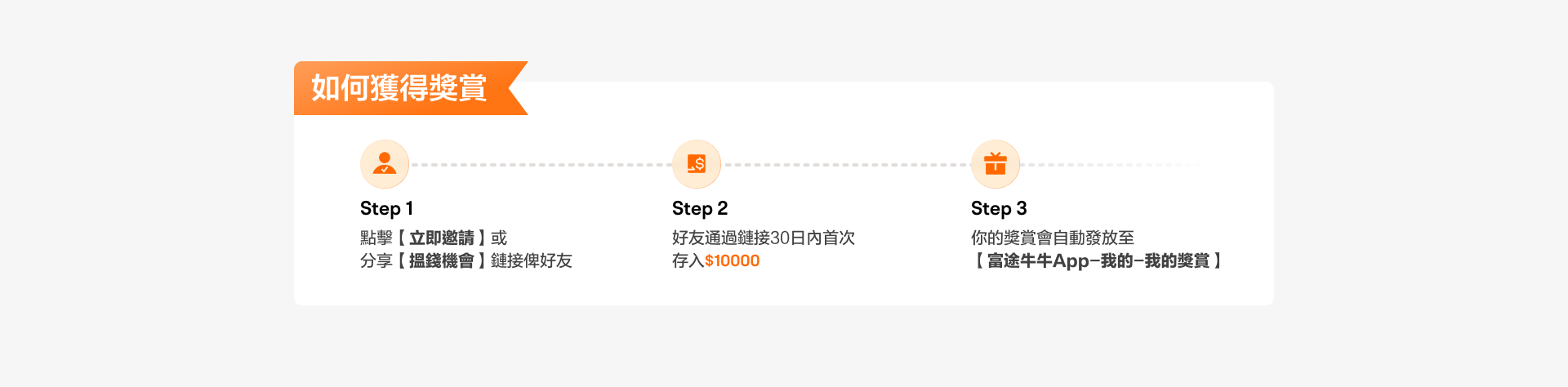Click the Step 3 gift box icon
The image size is (1568, 387).
click(x=996, y=164)
